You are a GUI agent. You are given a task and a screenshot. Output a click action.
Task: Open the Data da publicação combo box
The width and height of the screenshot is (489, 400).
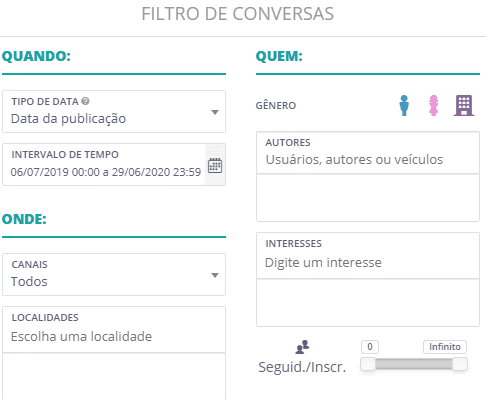tap(114, 111)
